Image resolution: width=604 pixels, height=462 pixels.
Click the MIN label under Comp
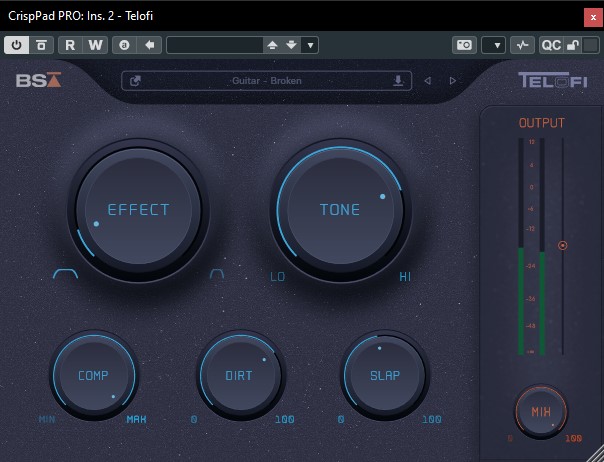click(x=47, y=419)
